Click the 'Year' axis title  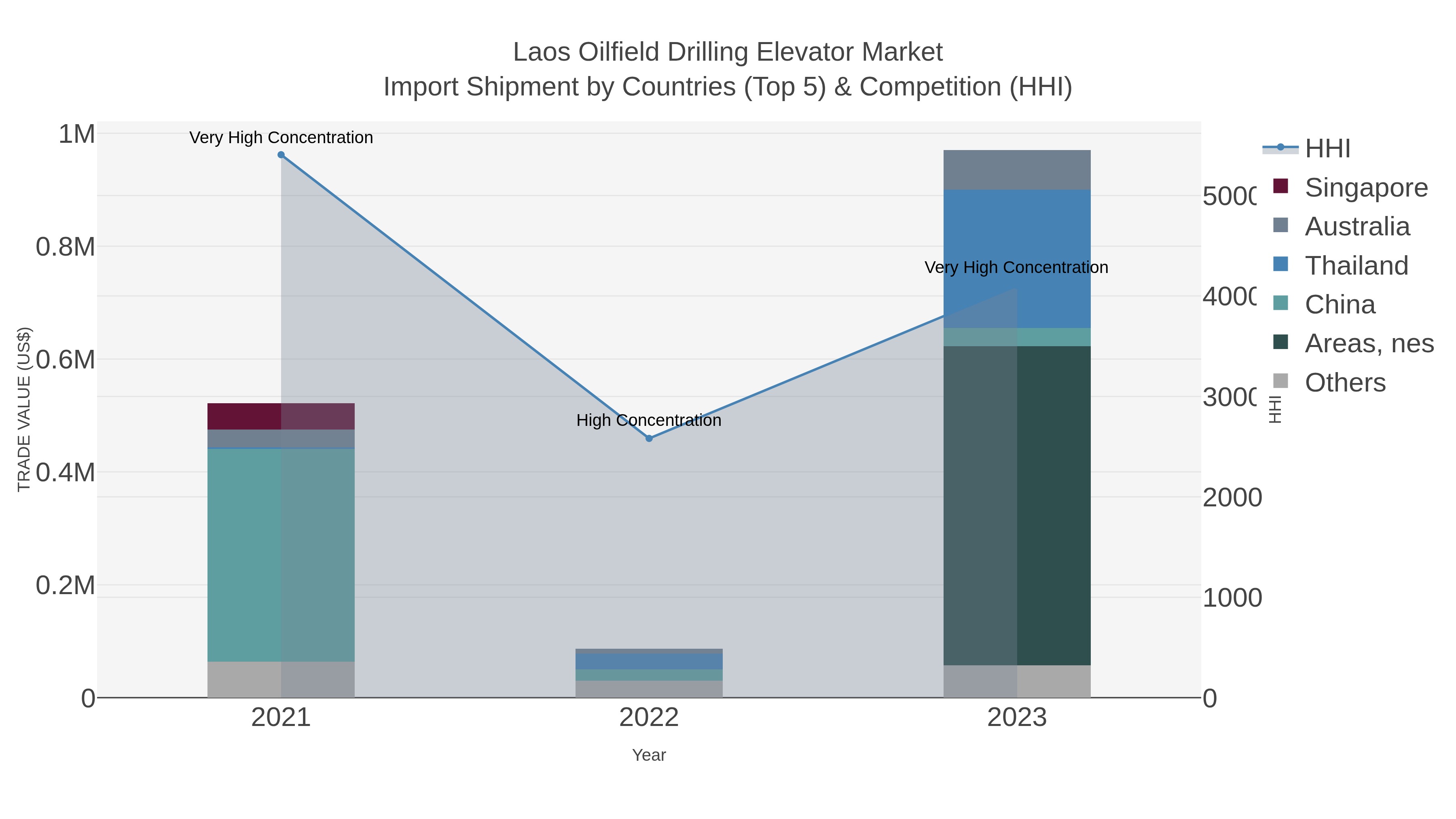(x=649, y=755)
